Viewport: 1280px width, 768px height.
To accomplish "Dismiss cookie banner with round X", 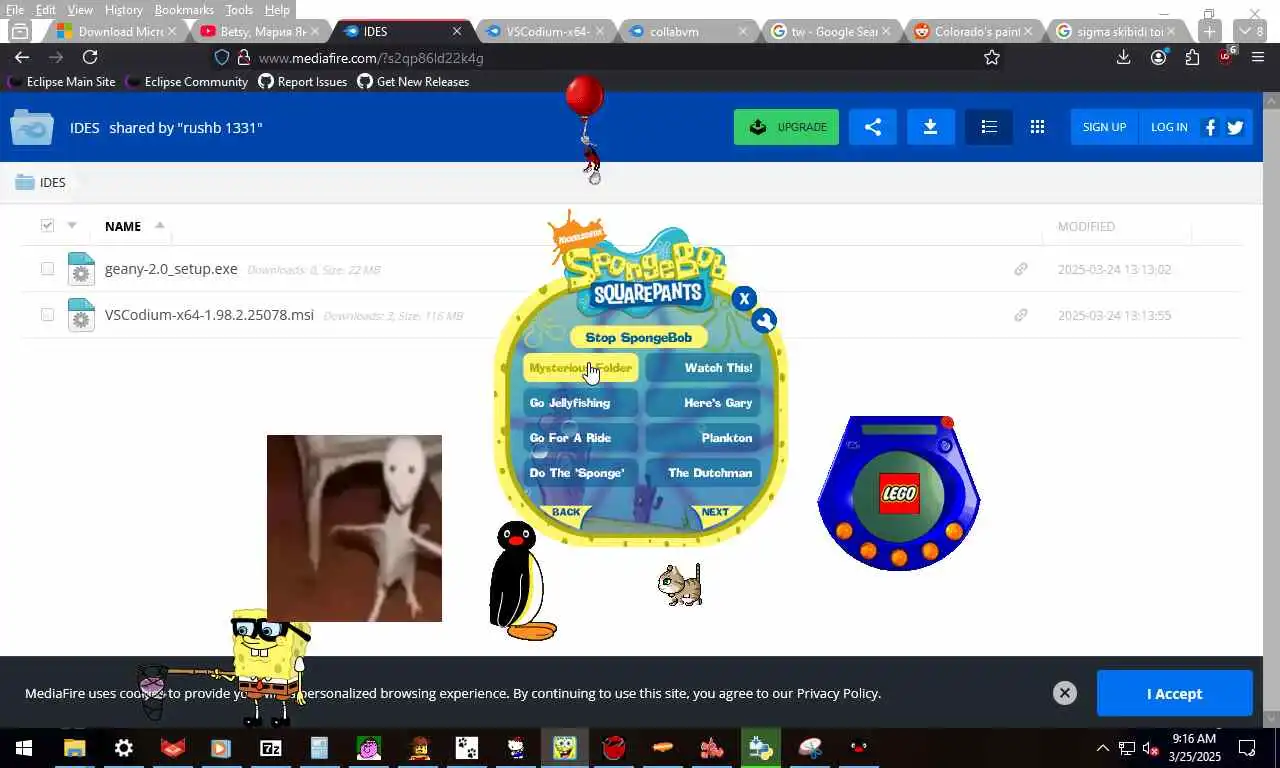I will click(1065, 693).
